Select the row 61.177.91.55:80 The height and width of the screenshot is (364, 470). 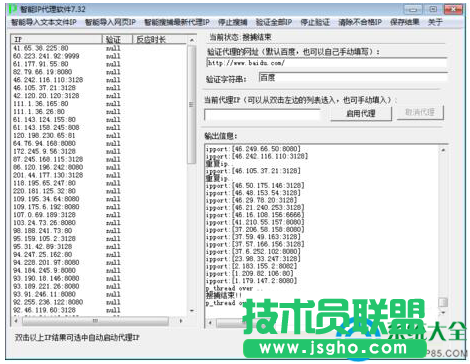[x=41, y=64]
